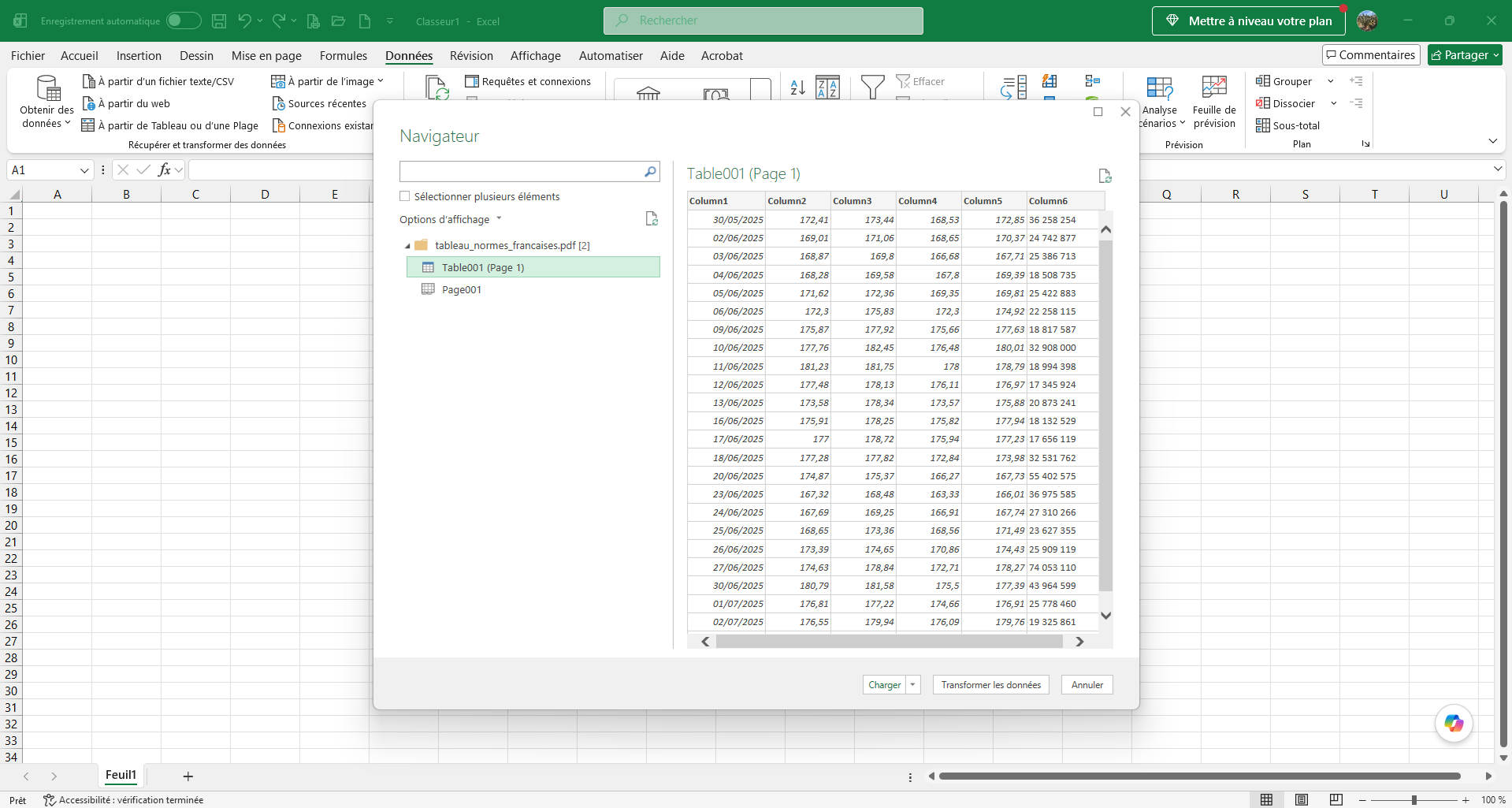Click the Redo arrow icon
Viewport: 1512px width, 808px height.
click(x=278, y=21)
